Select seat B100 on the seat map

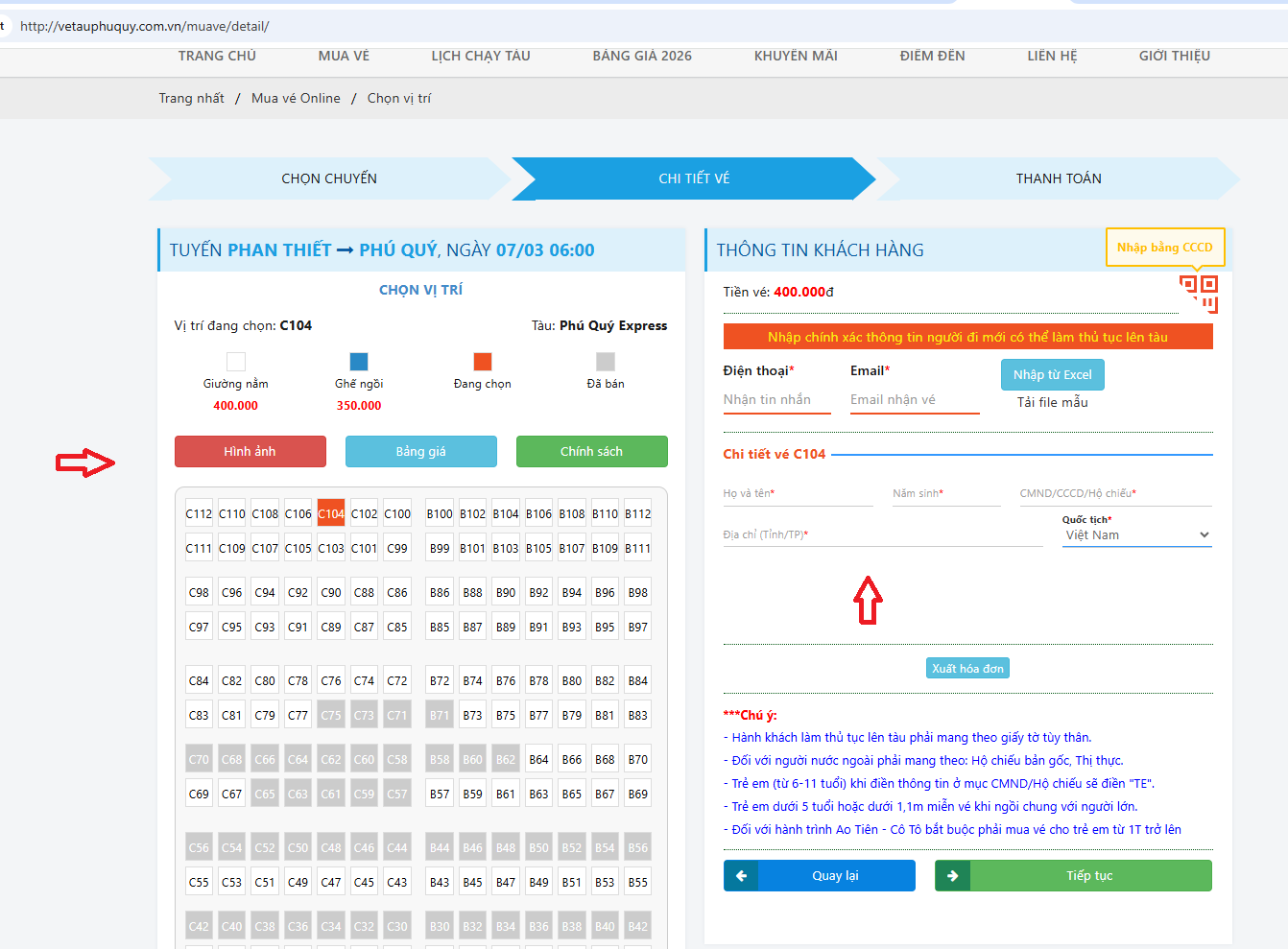click(440, 513)
